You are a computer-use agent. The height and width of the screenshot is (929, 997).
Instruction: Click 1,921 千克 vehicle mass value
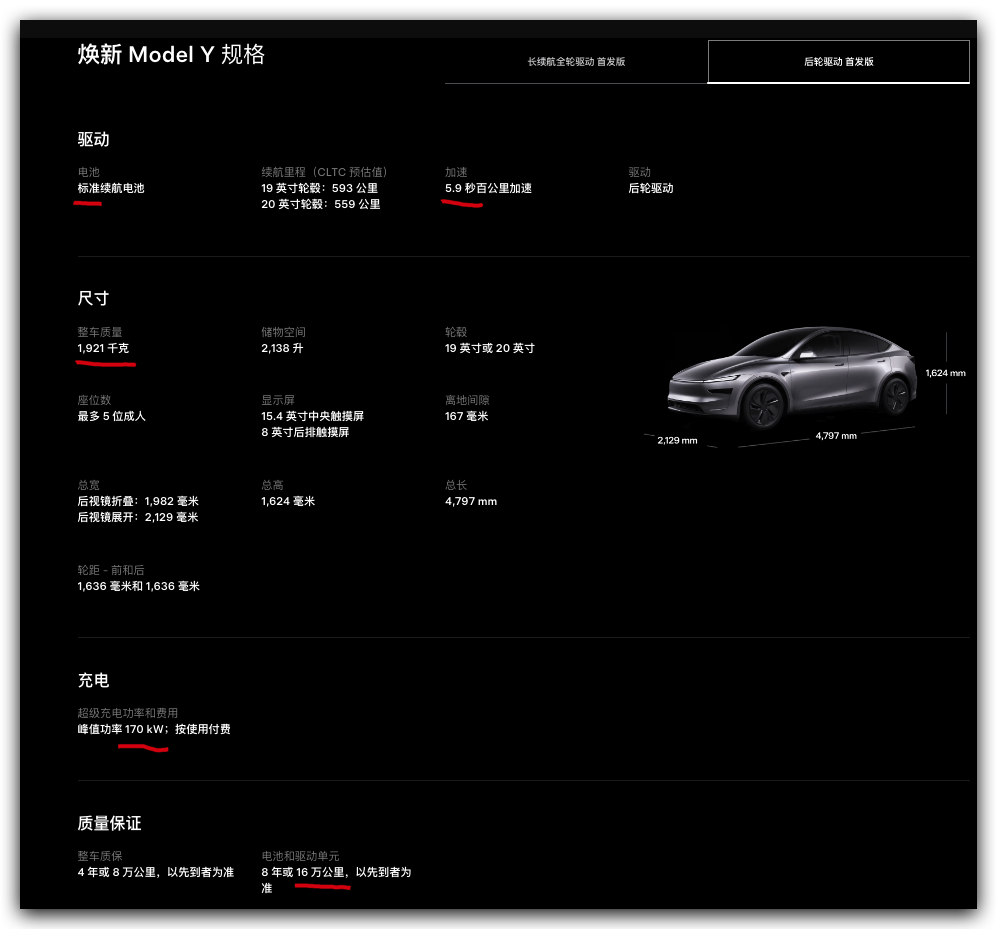click(x=103, y=348)
